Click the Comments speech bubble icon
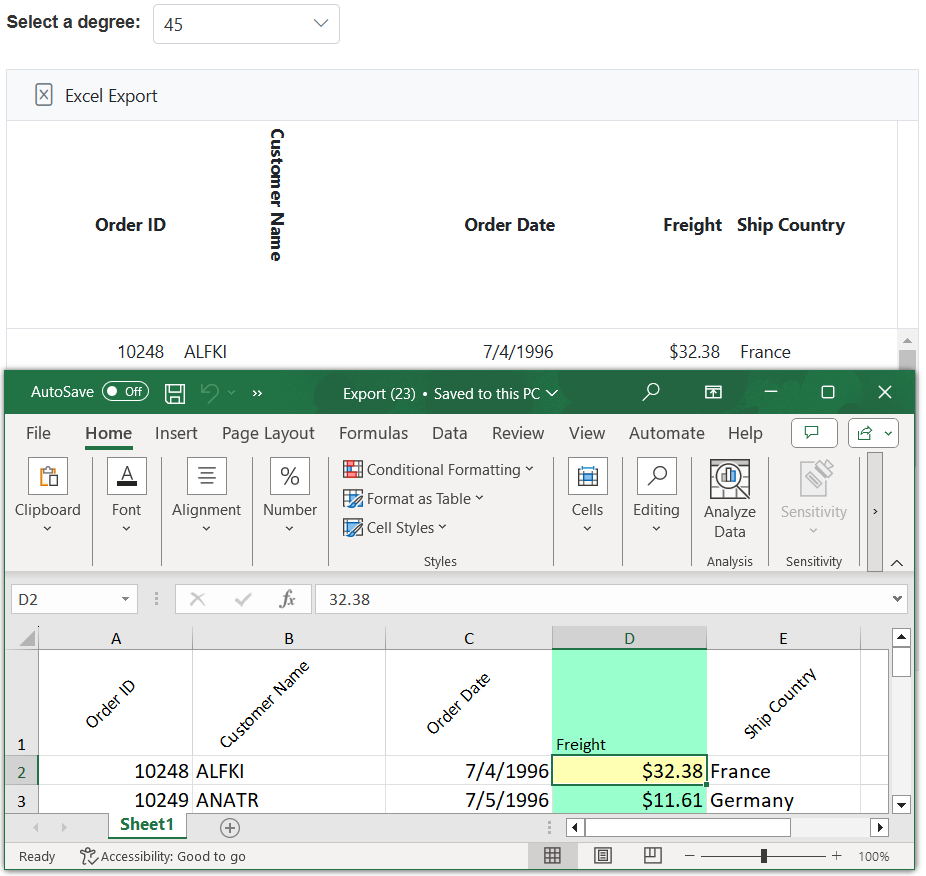Viewport: 926px width, 876px height. pyautogui.click(x=813, y=433)
